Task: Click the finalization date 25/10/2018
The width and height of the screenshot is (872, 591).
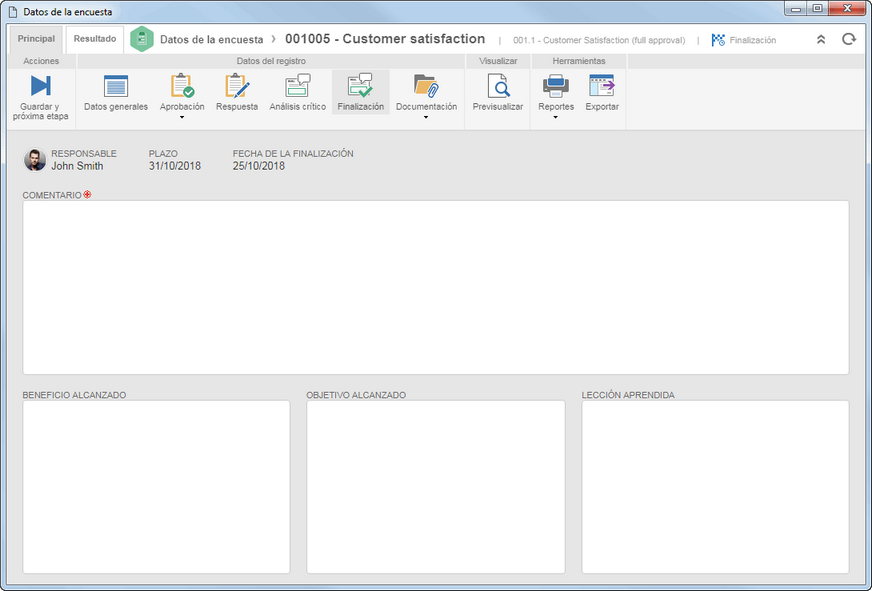Action: click(259, 166)
